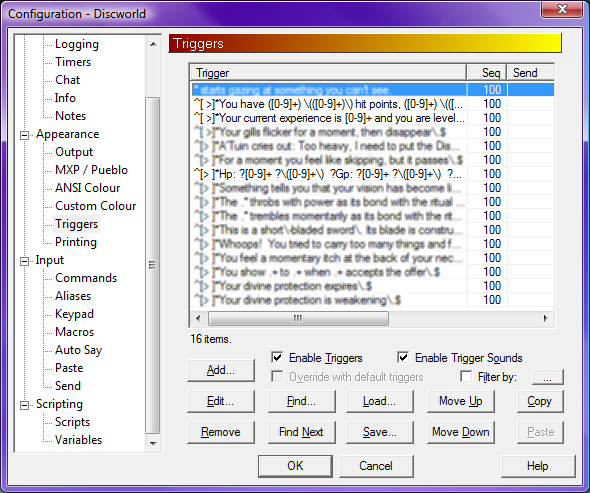This screenshot has width=590, height=493.
Task: Open the Scripts page
Action: coord(72,422)
